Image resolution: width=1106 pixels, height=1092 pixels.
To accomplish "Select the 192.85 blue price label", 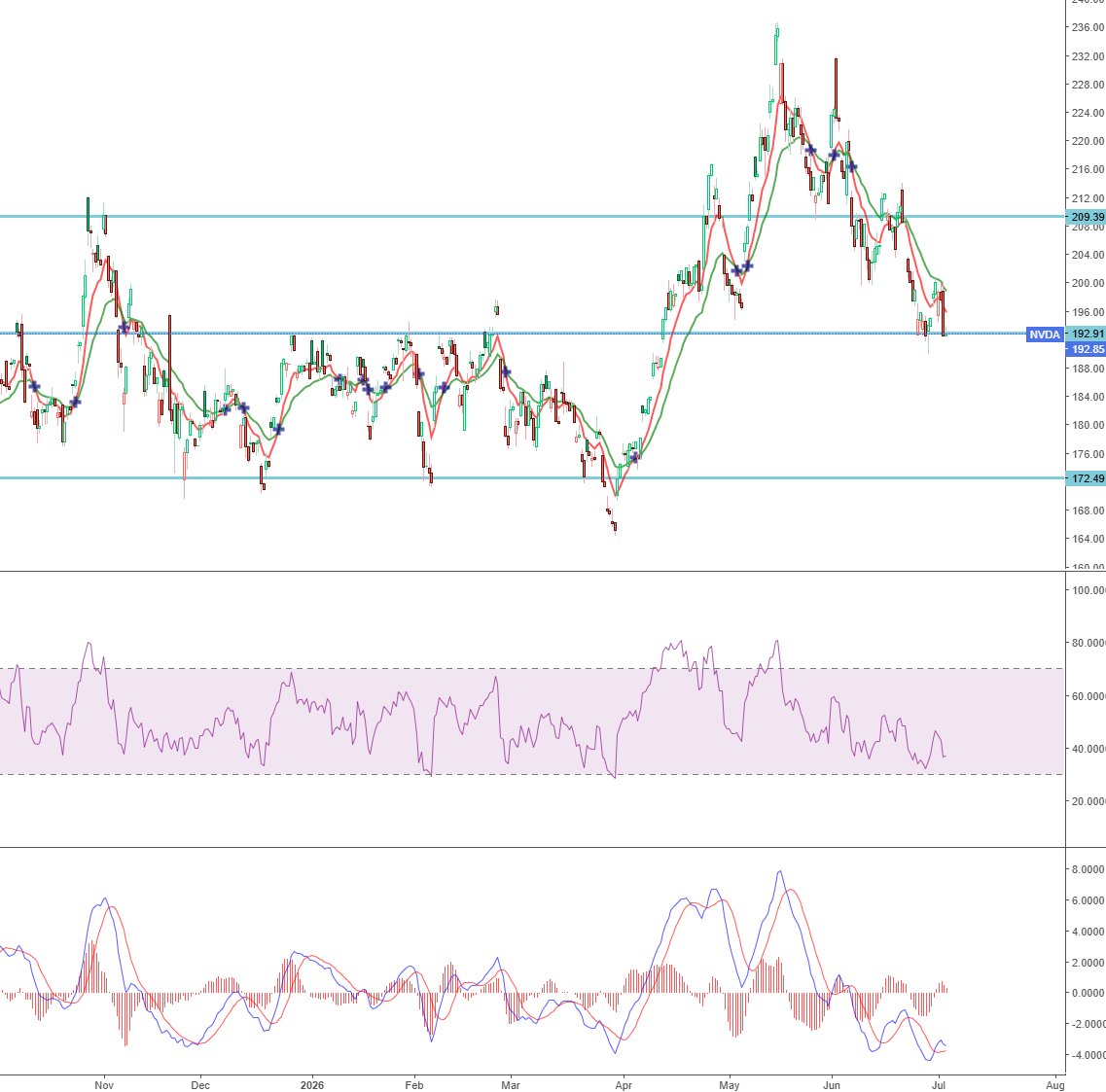I will pyautogui.click(x=1086, y=349).
